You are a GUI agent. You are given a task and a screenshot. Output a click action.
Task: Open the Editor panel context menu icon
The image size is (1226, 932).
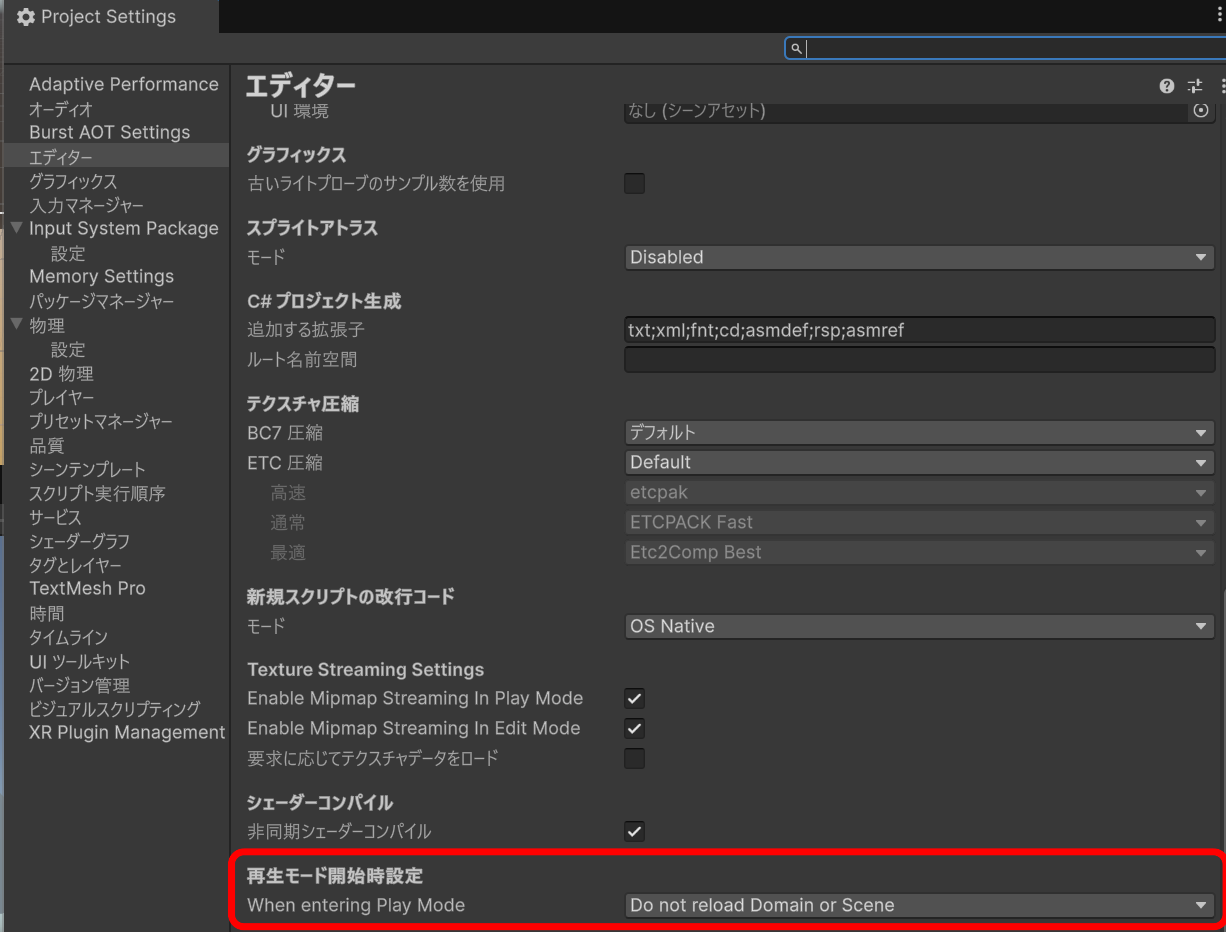click(1218, 86)
